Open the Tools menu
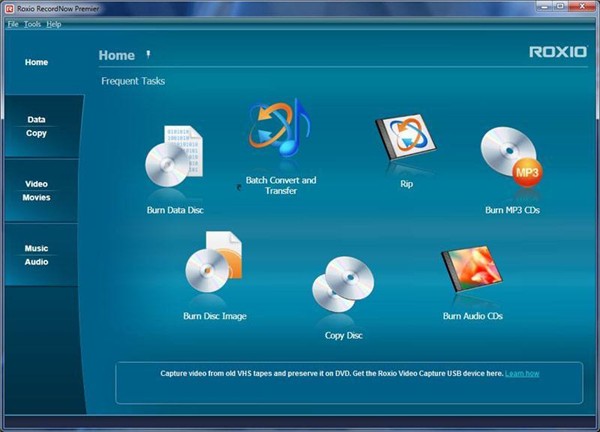This screenshot has height=432, width=600. point(32,24)
